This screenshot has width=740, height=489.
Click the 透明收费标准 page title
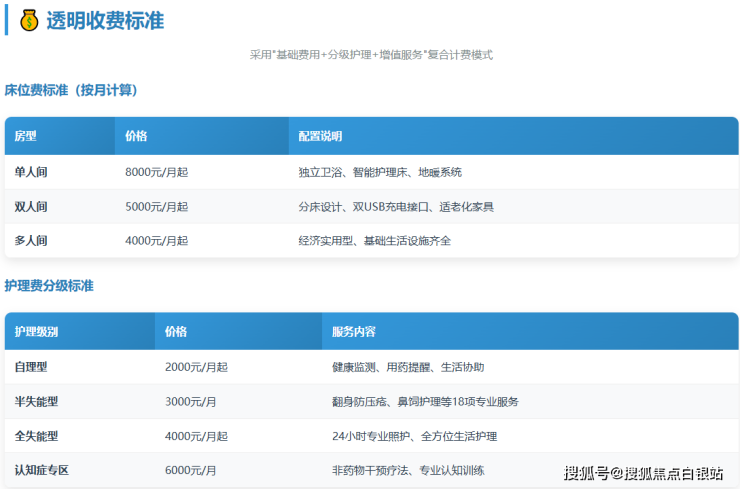pos(105,21)
